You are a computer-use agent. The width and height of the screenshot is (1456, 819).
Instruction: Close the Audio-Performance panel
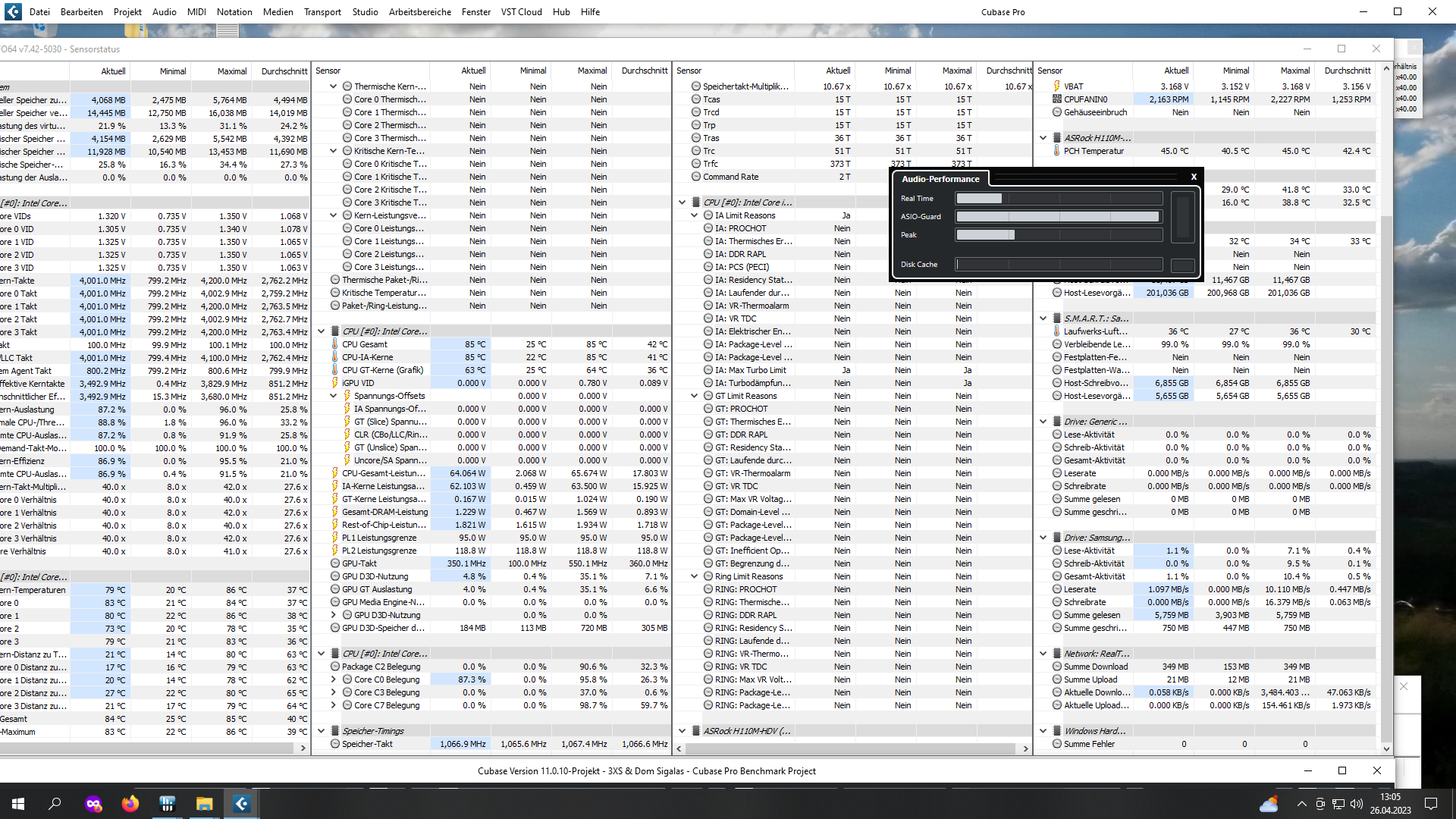click(1194, 177)
